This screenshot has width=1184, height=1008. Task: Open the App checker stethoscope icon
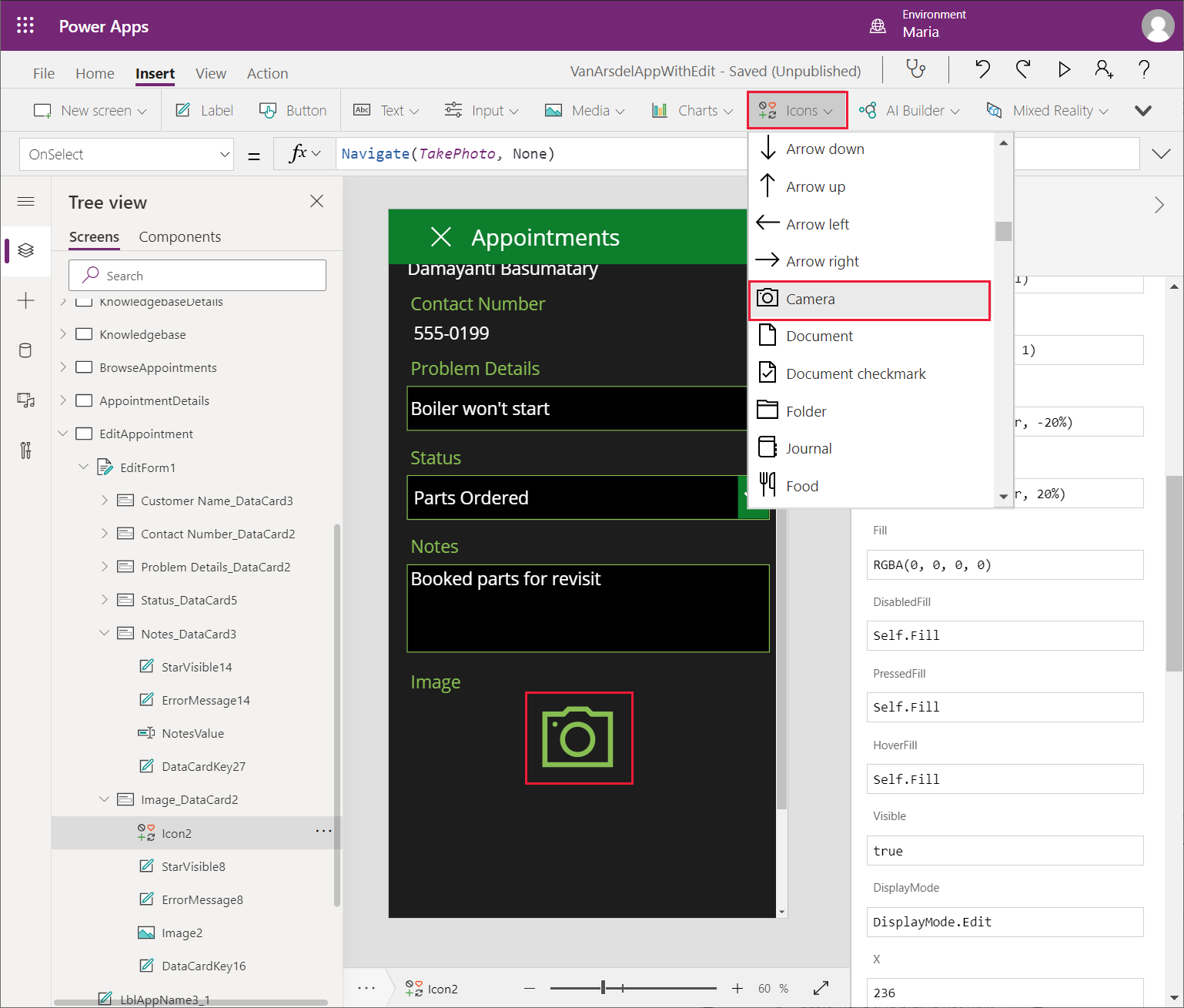click(915, 69)
